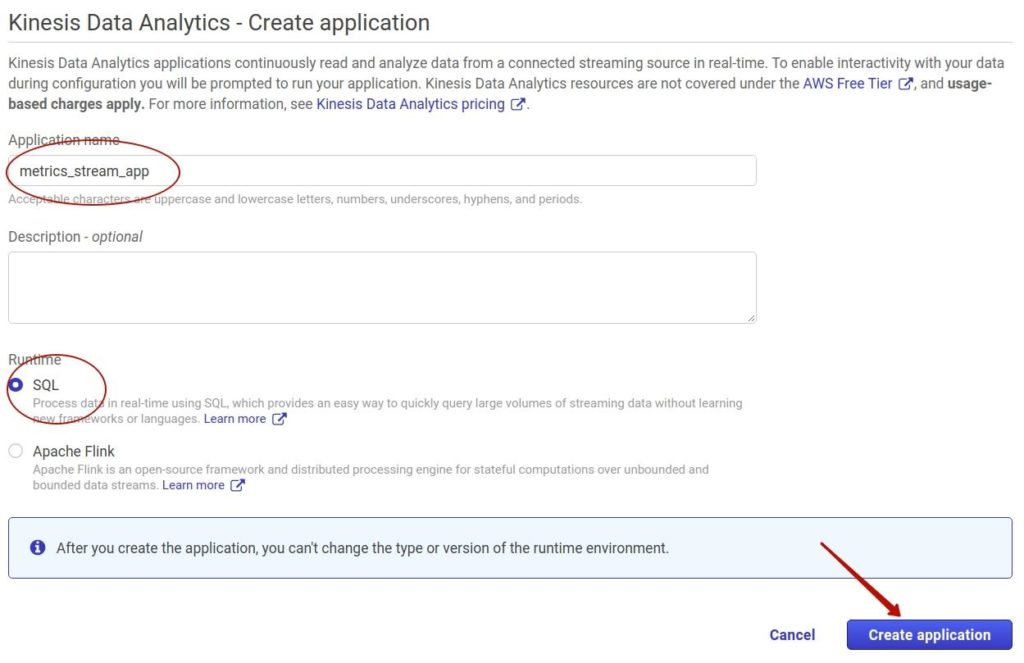Click the Create application button
1024x663 pixels.
[929, 634]
